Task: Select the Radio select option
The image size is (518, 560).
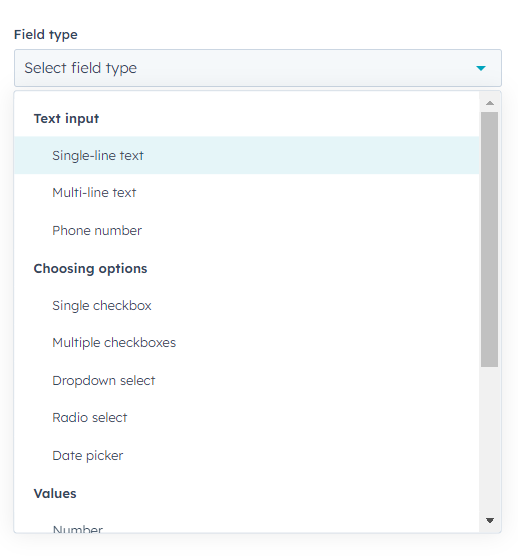Action: (246, 418)
